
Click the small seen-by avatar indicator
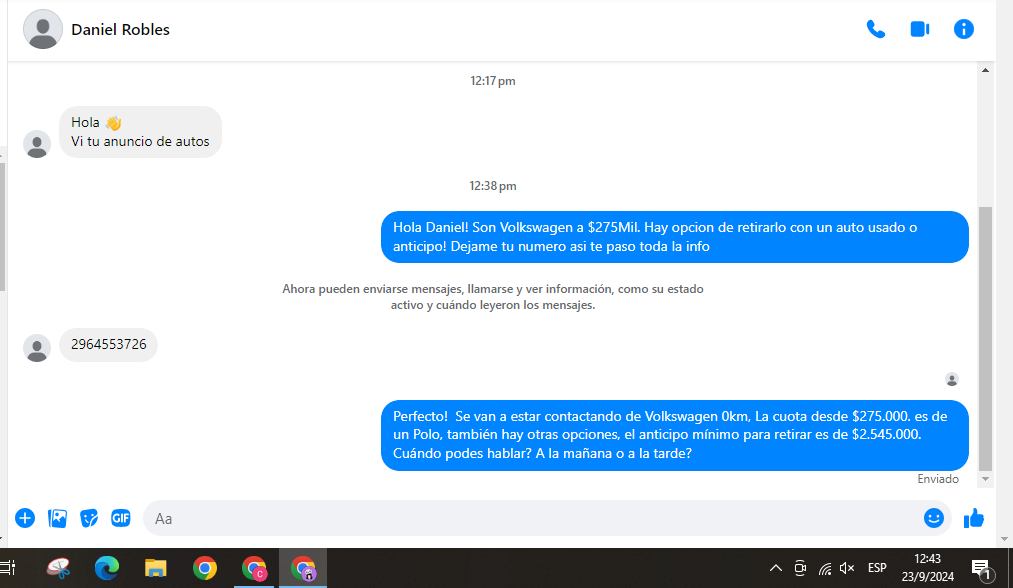click(x=952, y=379)
